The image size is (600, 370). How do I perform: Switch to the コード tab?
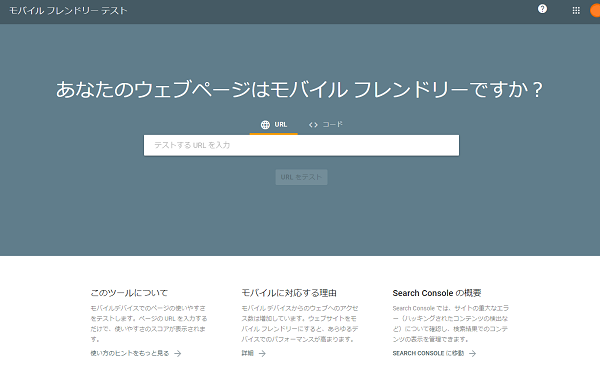pyautogui.click(x=326, y=125)
